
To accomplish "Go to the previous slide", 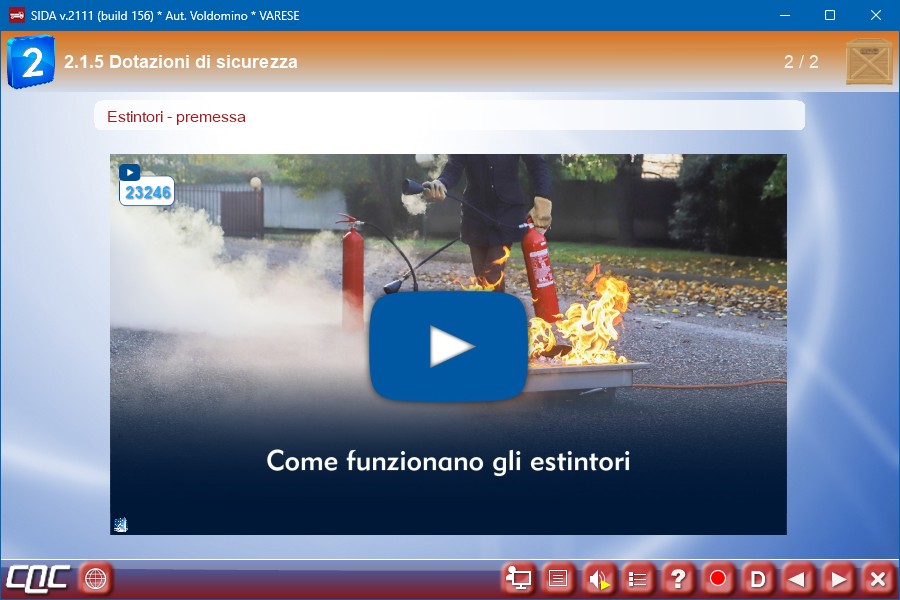I will tap(797, 578).
